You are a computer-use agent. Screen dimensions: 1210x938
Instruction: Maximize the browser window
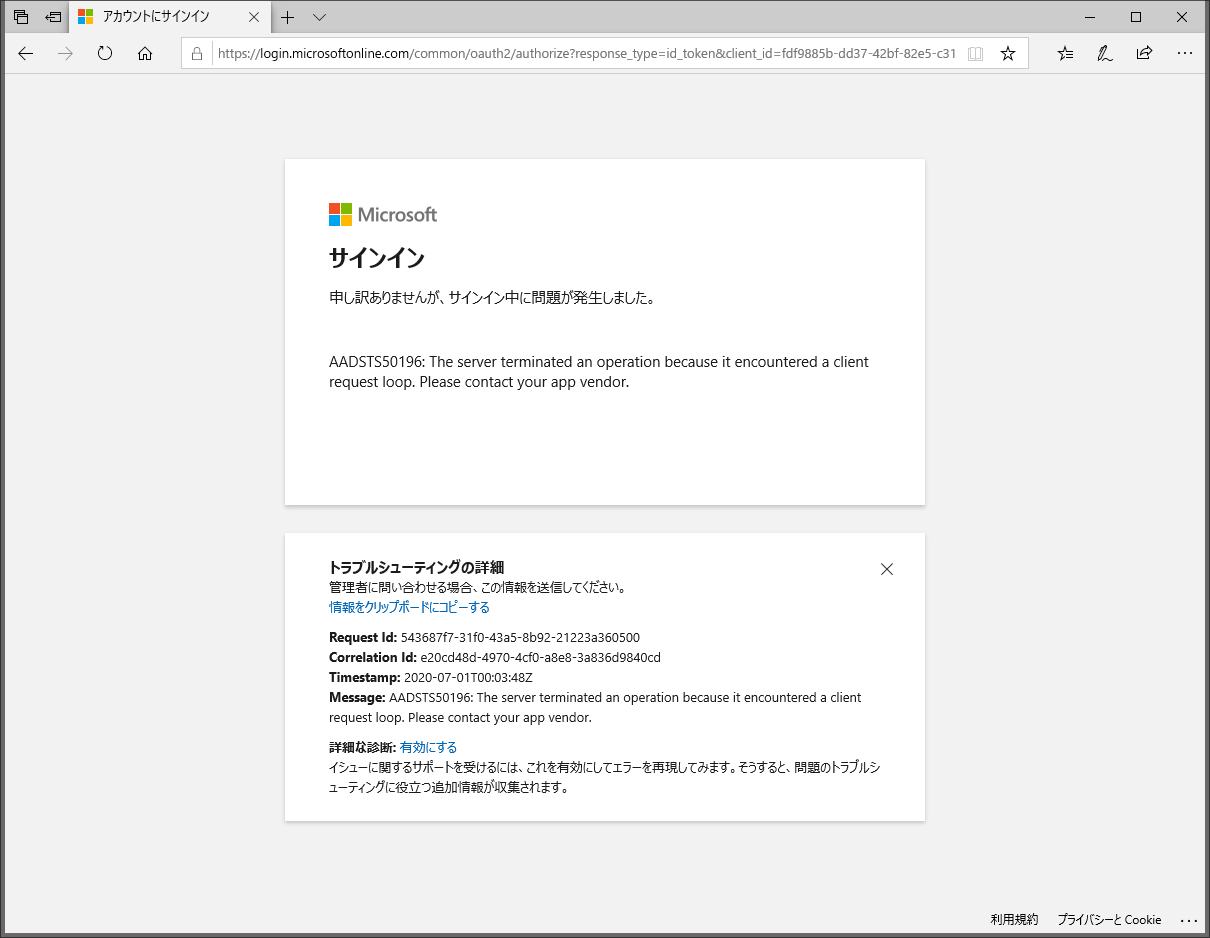(1136, 17)
